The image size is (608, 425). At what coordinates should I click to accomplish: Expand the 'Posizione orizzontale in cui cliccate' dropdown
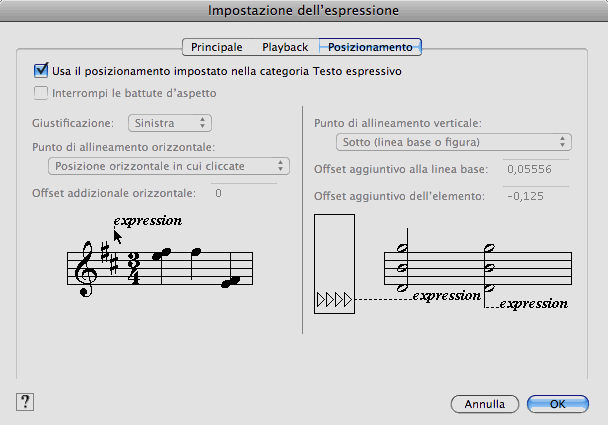(169, 165)
